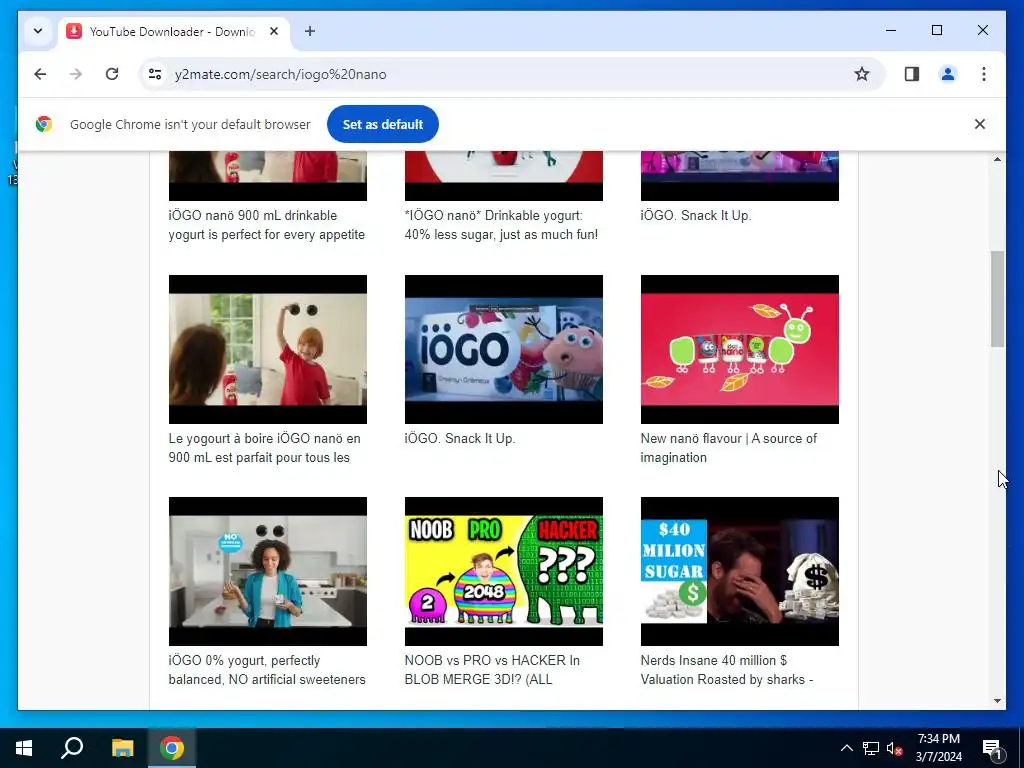Open the Windows Start menu
Viewport: 1024px width, 768px height.
pos(24,748)
